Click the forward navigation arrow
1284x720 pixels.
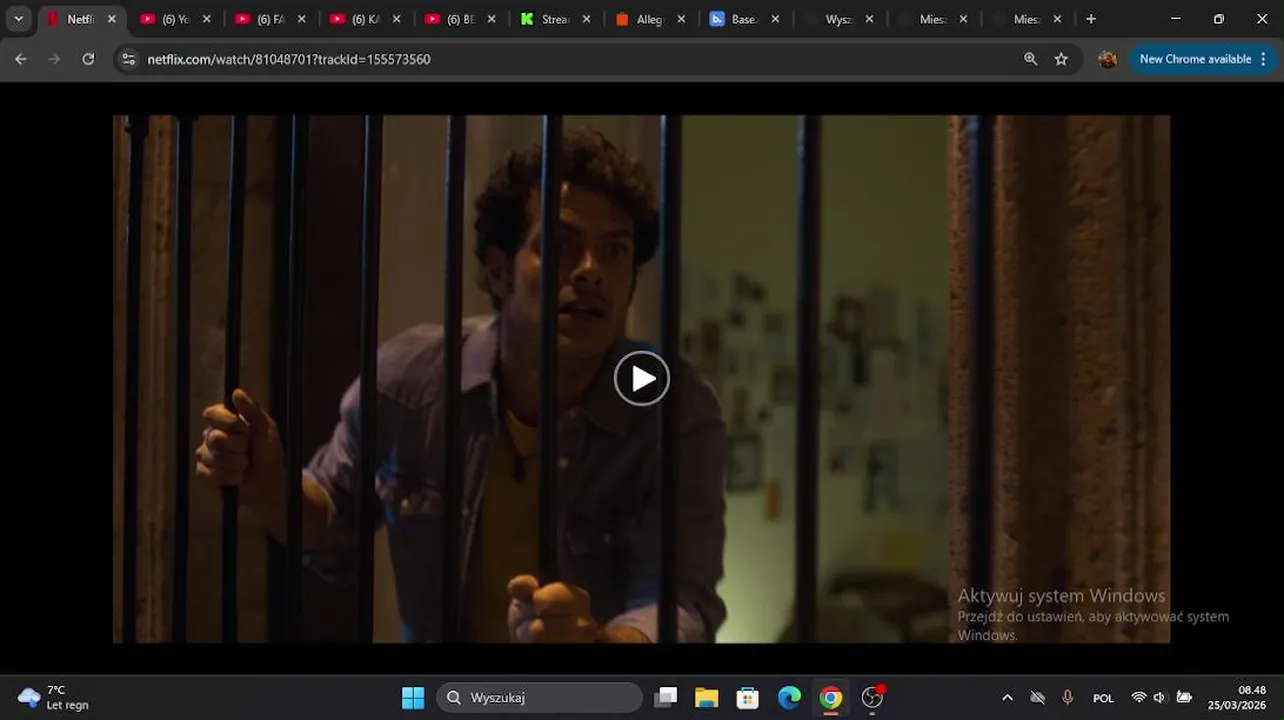click(x=54, y=59)
